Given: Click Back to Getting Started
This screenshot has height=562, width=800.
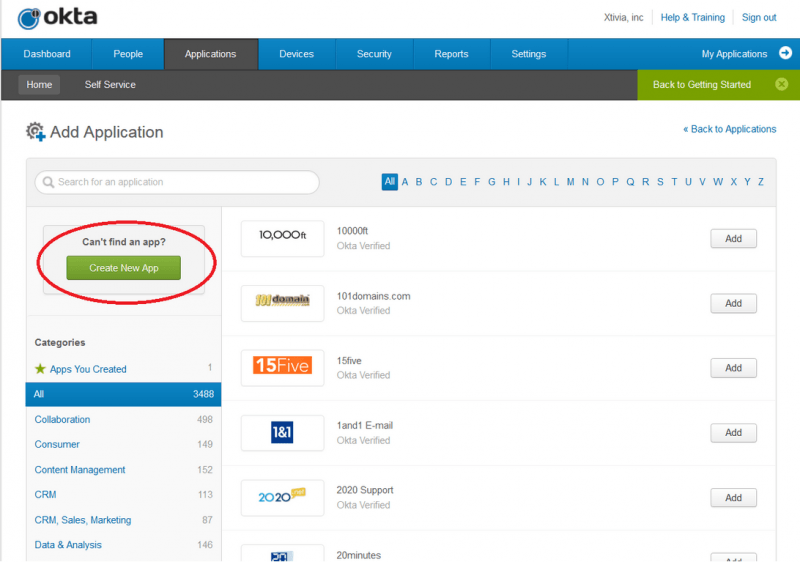Looking at the screenshot, I should coord(702,85).
